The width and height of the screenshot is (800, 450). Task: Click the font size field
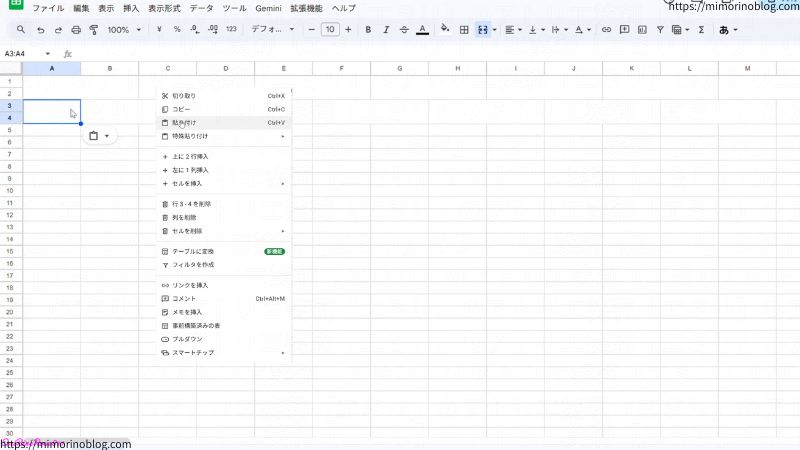click(330, 30)
